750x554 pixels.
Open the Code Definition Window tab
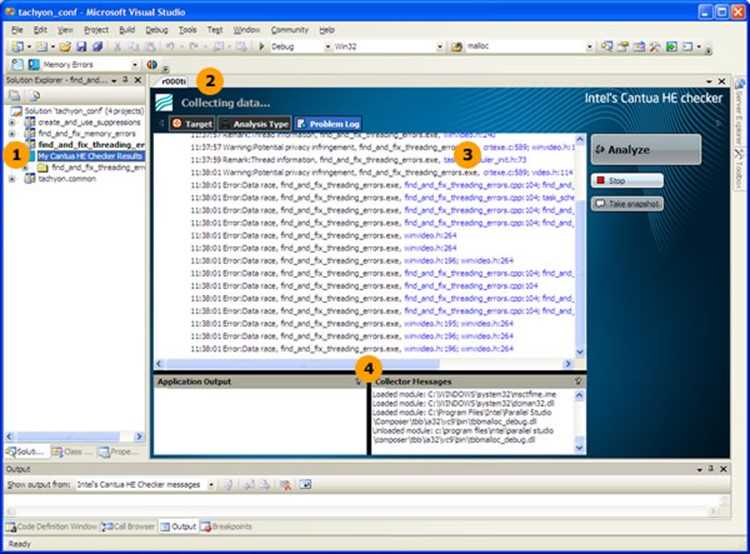52,526
